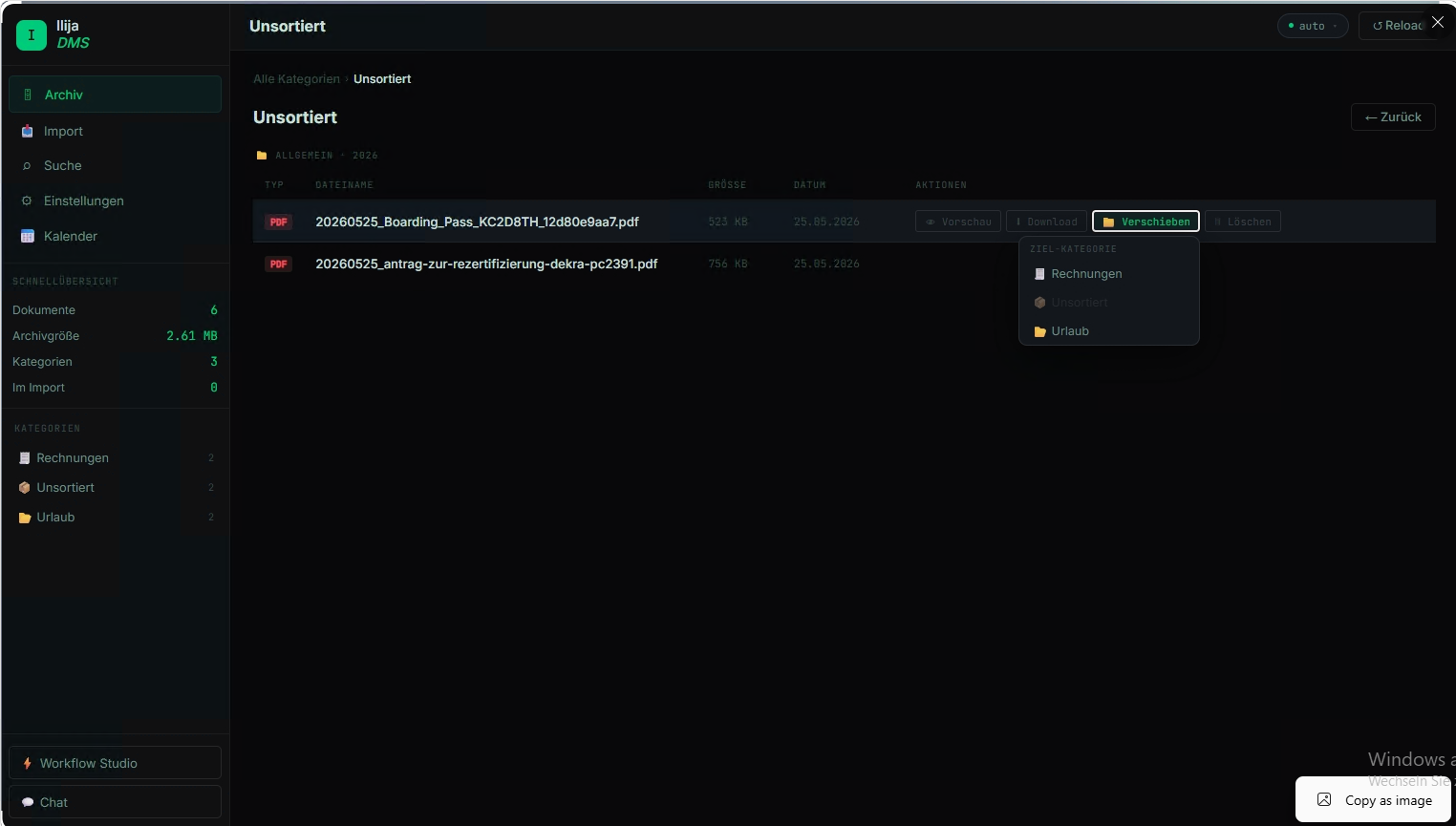Viewport: 1456px width, 826px height.
Task: Toggle the auto mode indicator
Action: tap(1313, 26)
